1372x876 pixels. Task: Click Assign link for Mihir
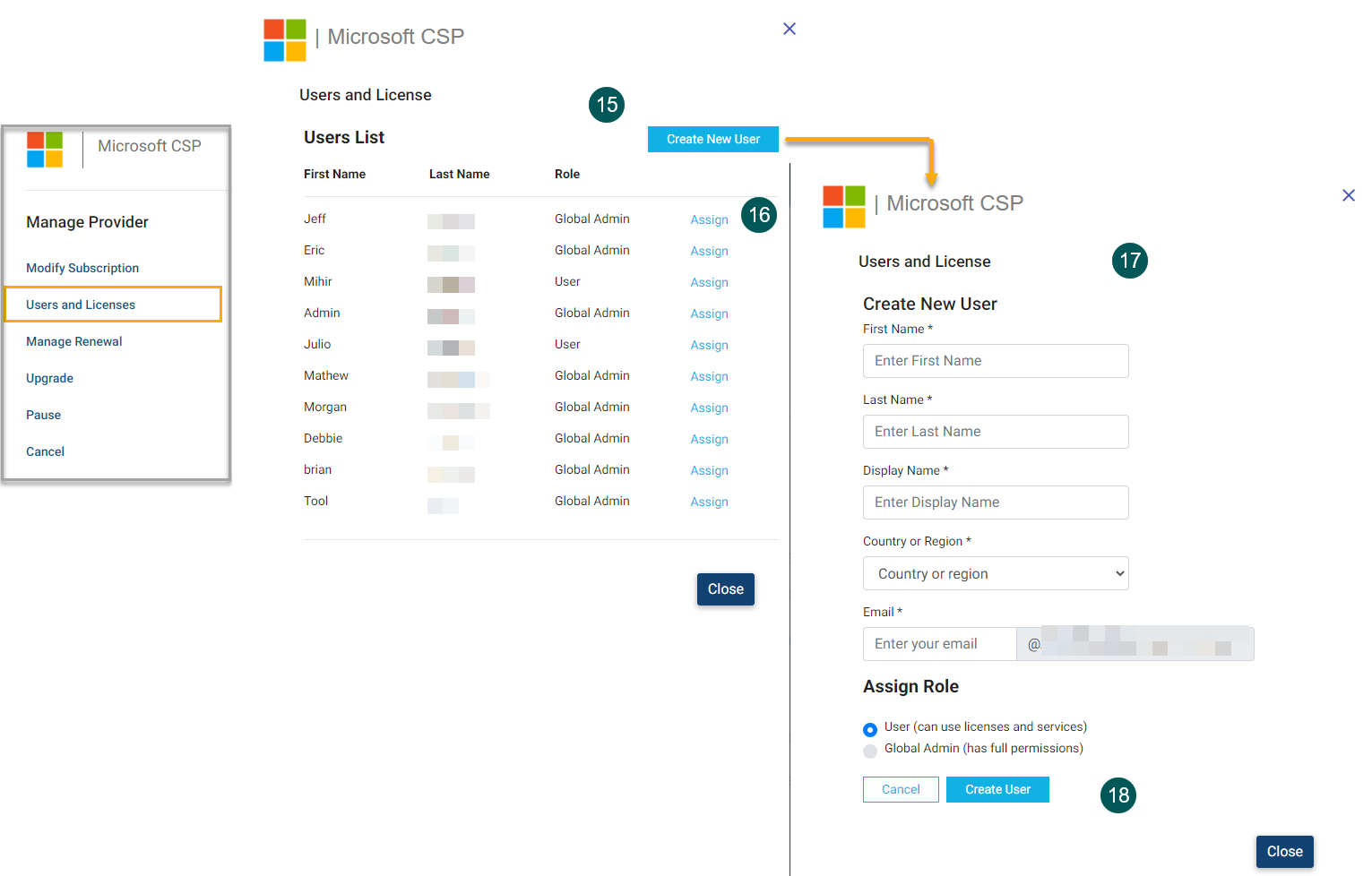709,282
